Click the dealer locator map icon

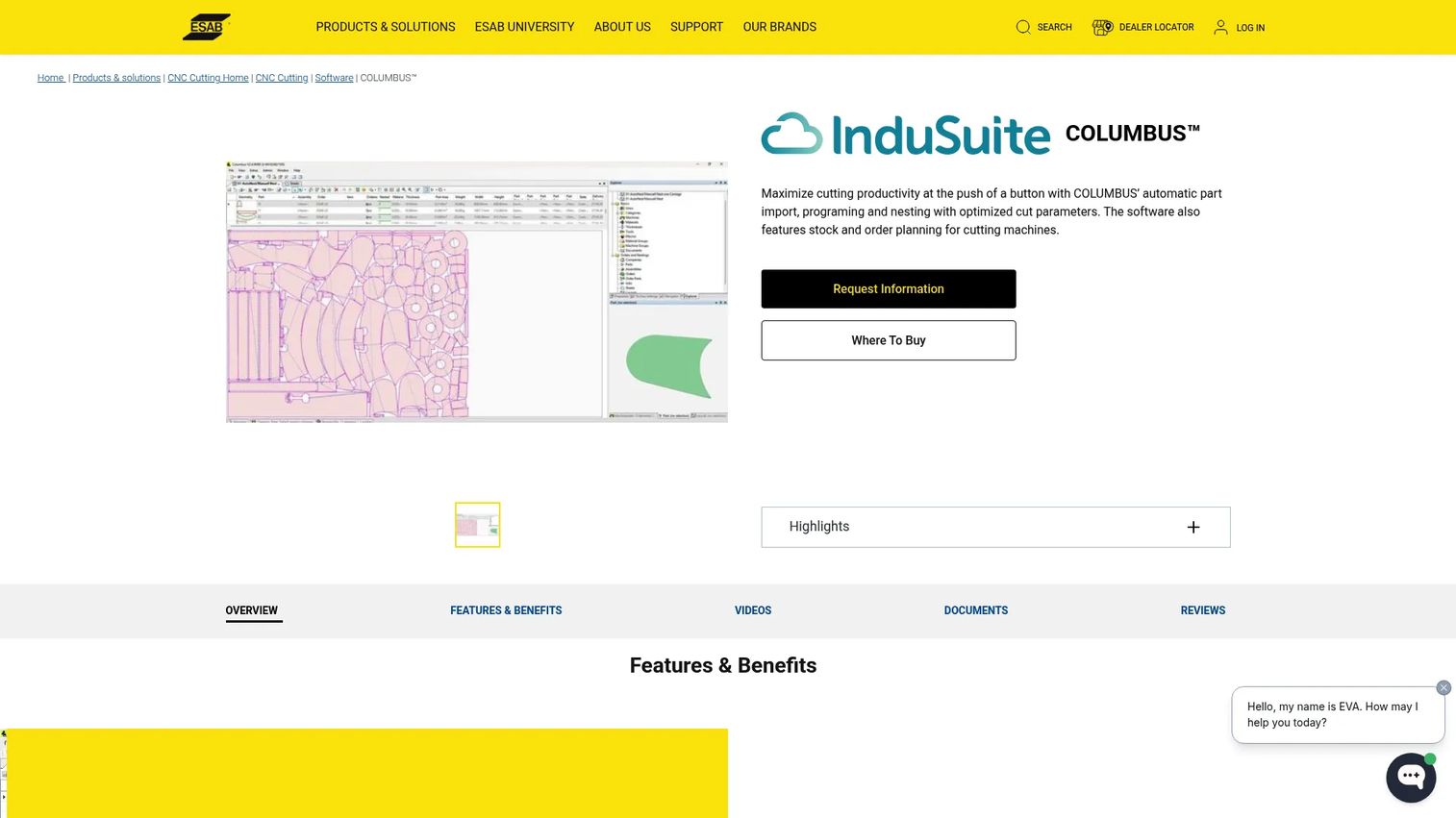click(x=1102, y=27)
